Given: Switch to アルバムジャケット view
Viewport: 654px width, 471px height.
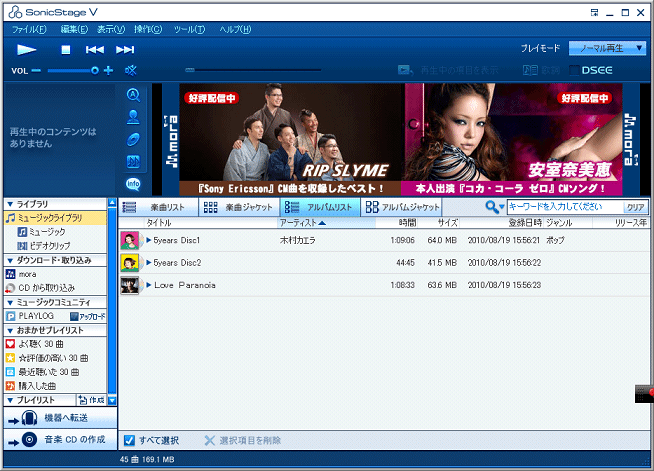Looking at the screenshot, I should [x=402, y=207].
